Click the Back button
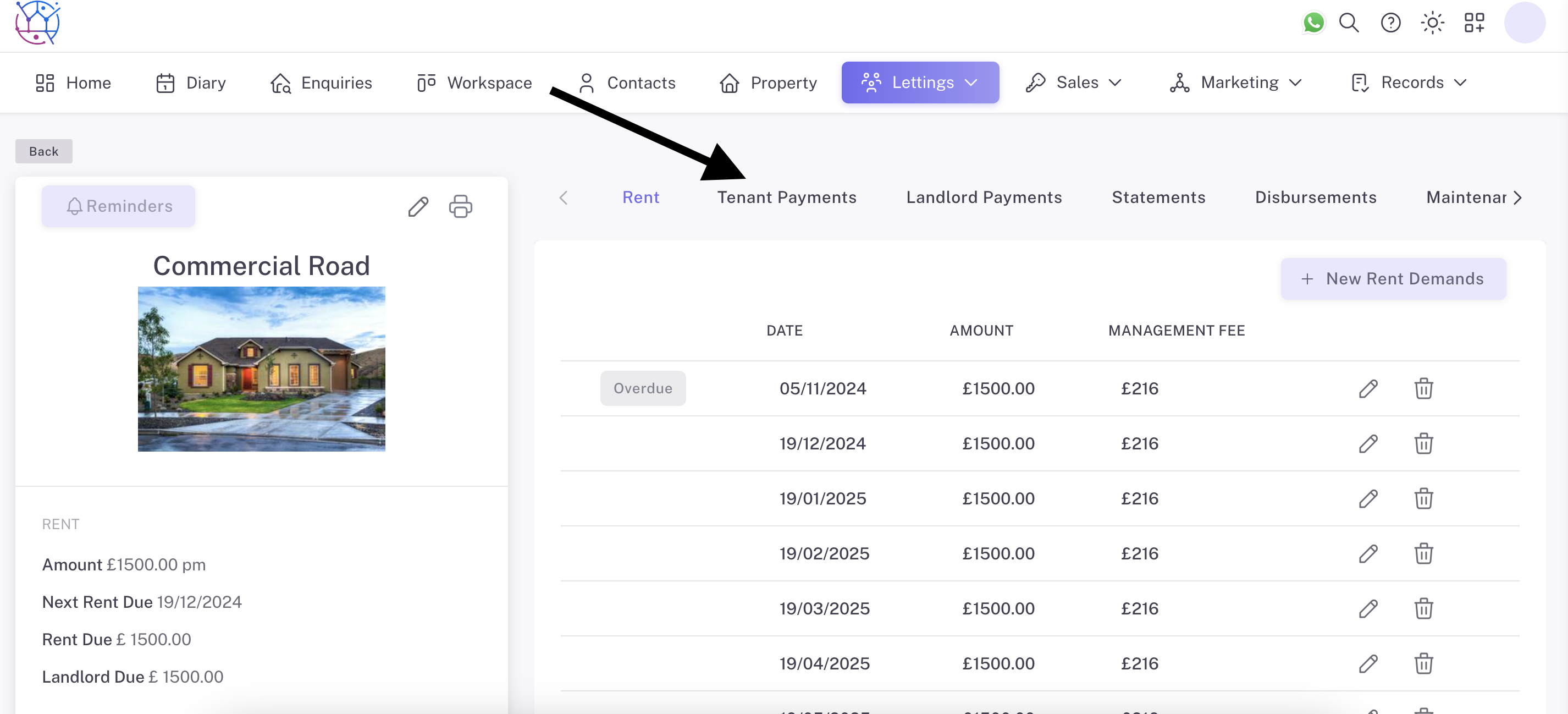 (x=44, y=151)
